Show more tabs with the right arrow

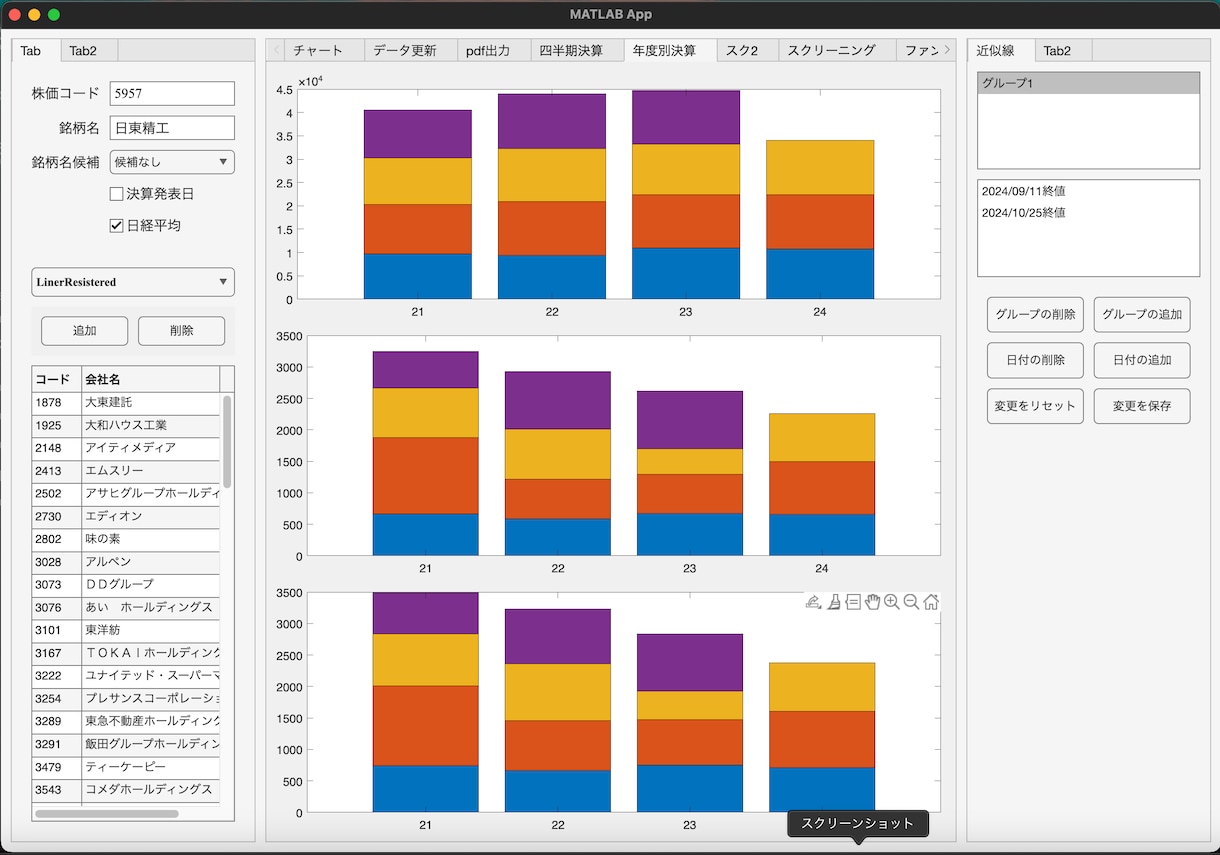(x=947, y=50)
